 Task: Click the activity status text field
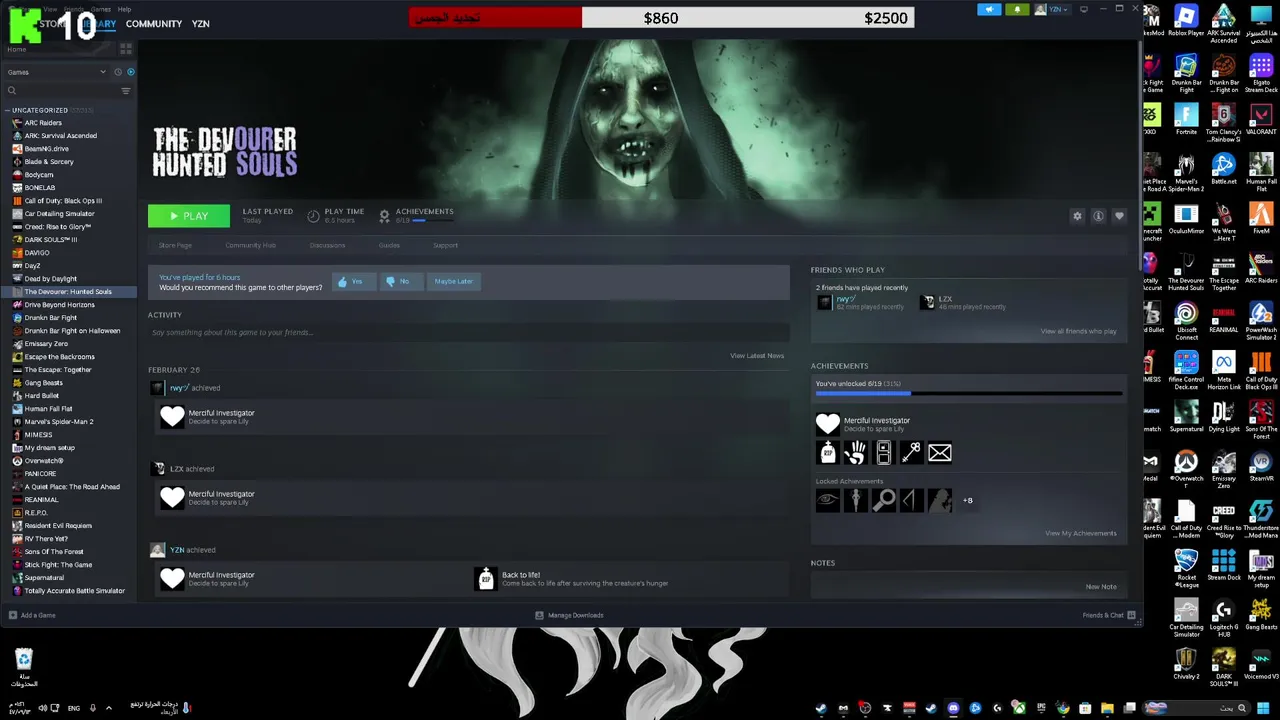pyautogui.click(x=468, y=332)
